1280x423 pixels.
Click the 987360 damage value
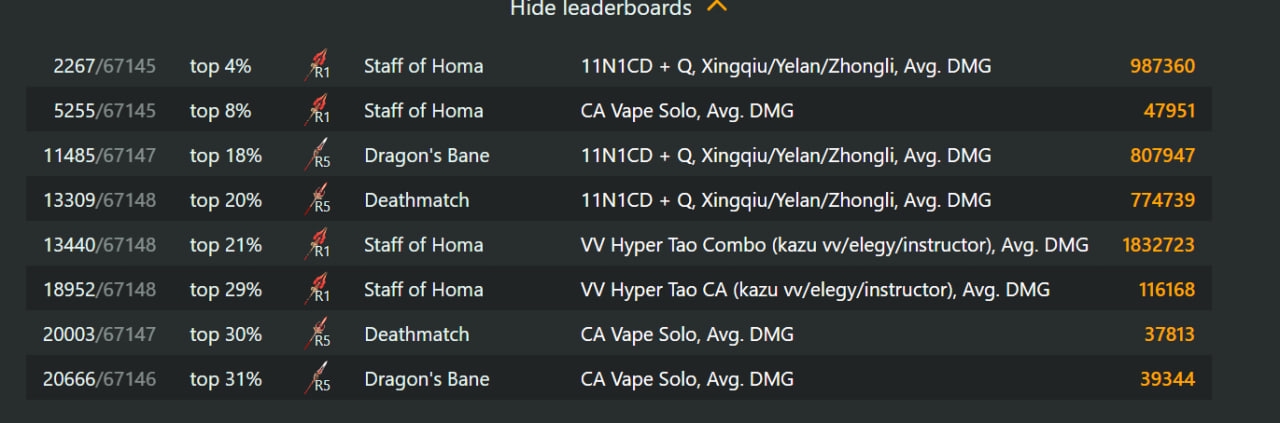[1162, 66]
